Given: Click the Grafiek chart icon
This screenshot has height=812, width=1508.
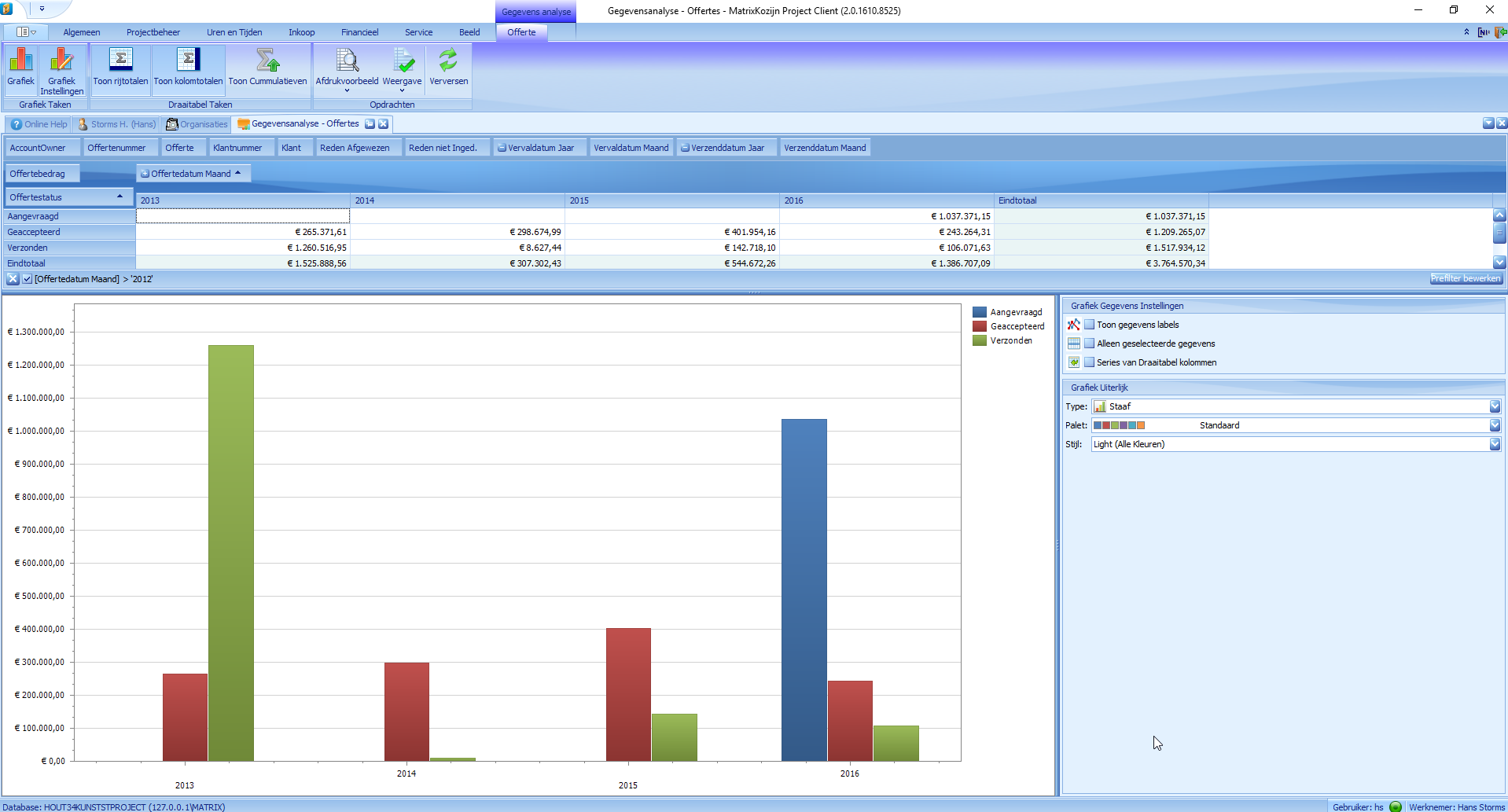Looking at the screenshot, I should (20, 61).
